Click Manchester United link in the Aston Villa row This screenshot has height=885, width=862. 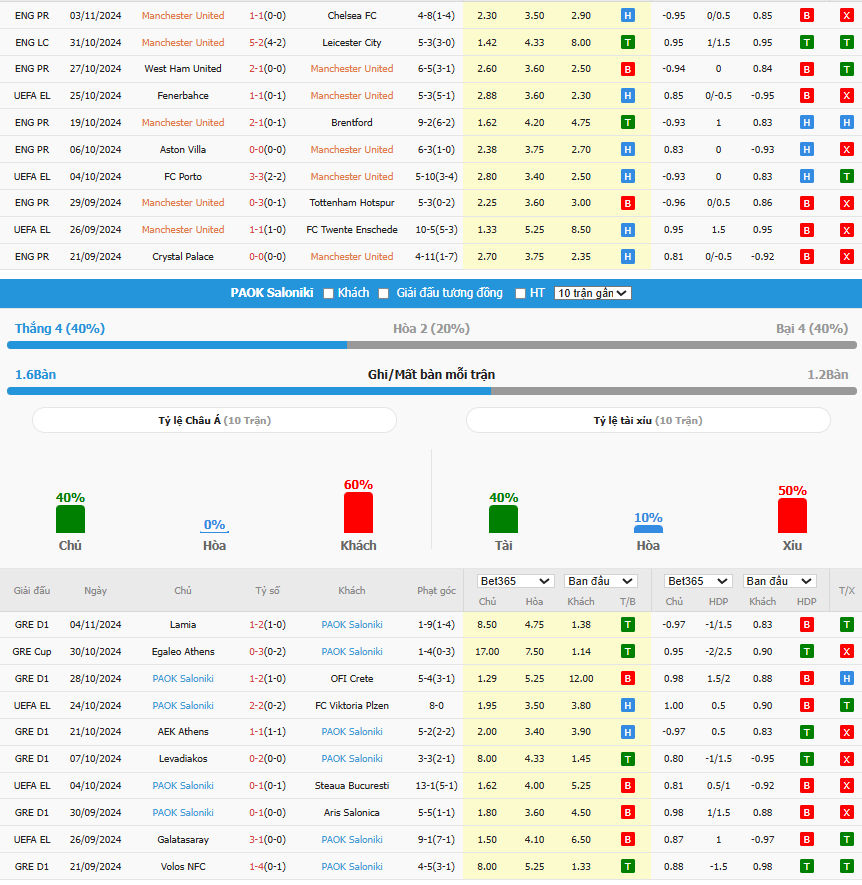352,150
